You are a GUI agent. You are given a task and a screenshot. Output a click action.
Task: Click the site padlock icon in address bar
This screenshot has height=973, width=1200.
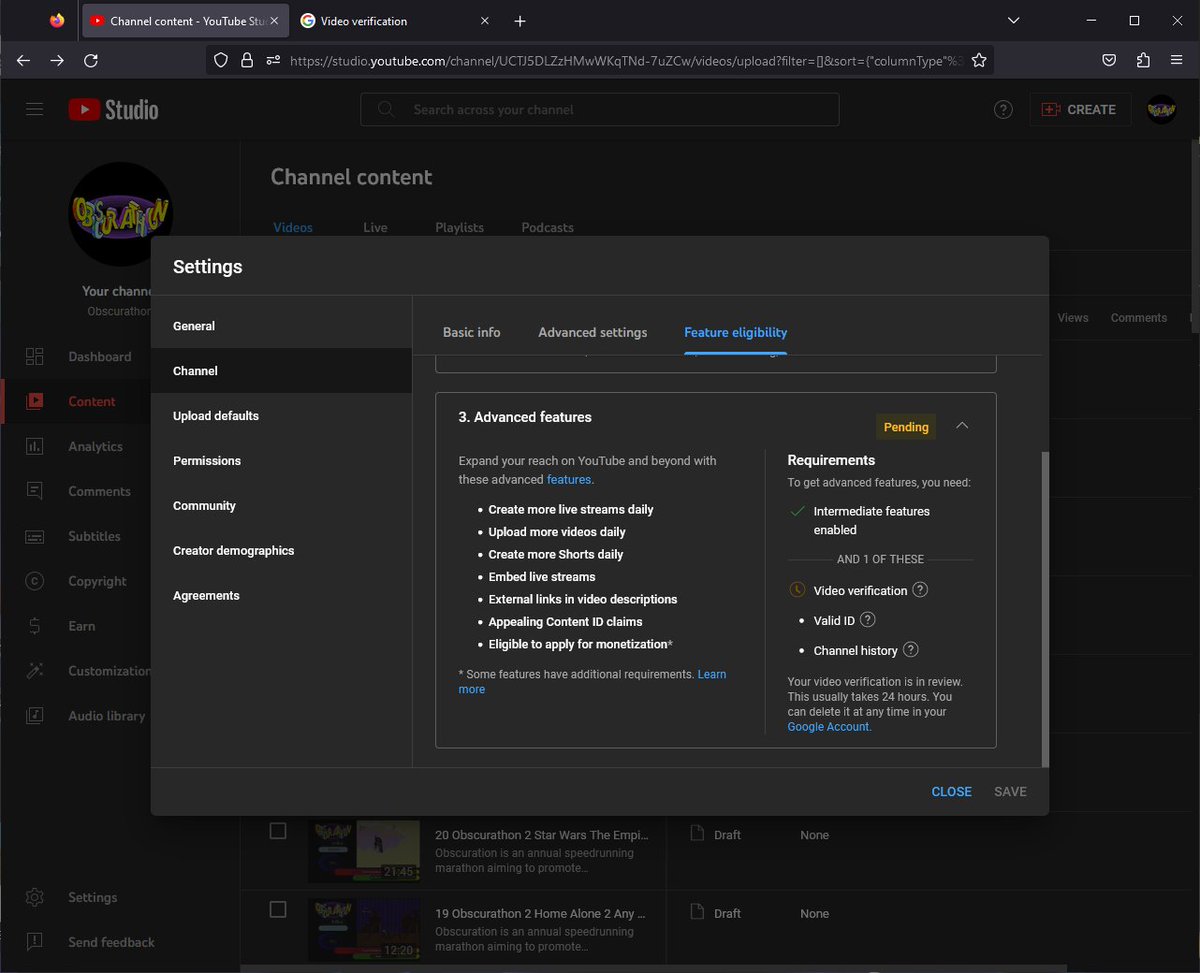pyautogui.click(x=247, y=60)
